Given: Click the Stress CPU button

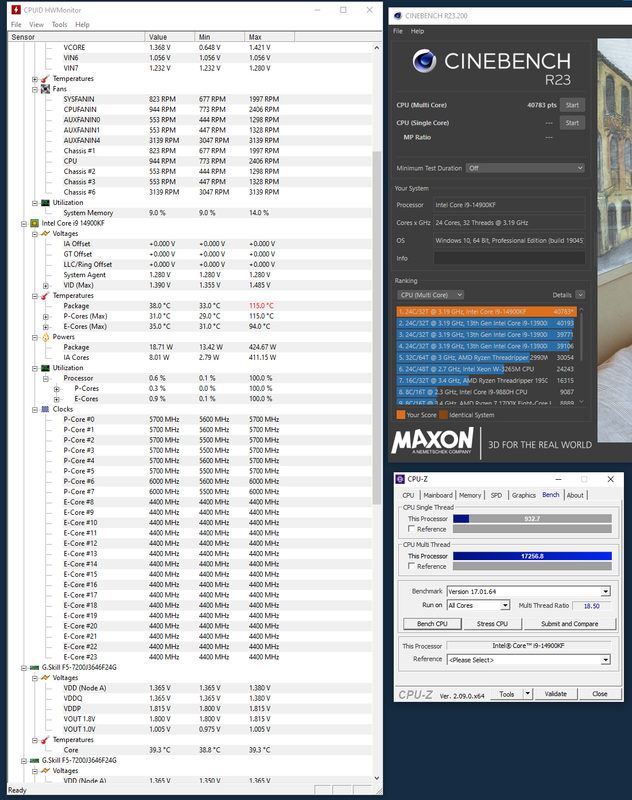Looking at the screenshot, I should click(x=492, y=623).
